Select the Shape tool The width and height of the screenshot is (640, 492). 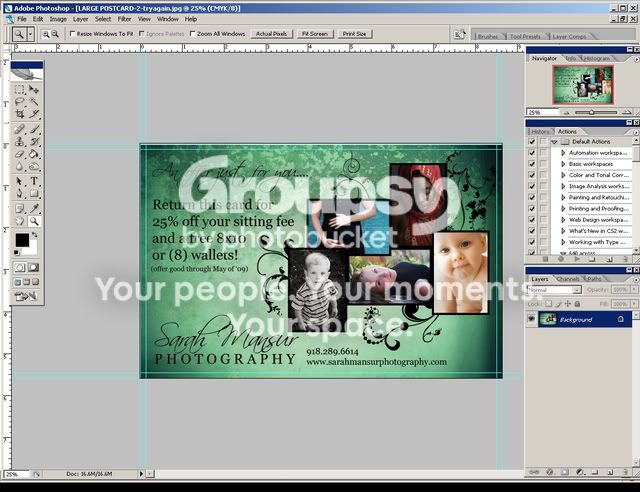point(34,193)
